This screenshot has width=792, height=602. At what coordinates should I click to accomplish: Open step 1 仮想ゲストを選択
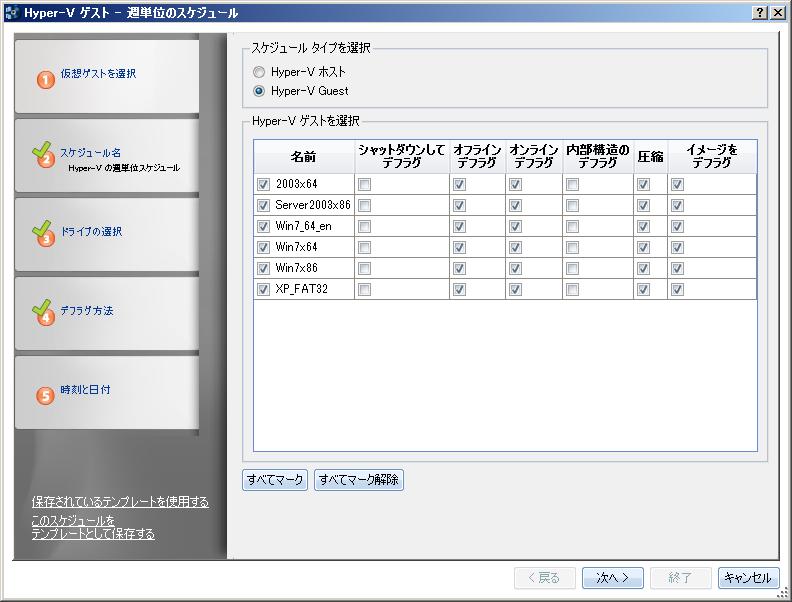(107, 77)
